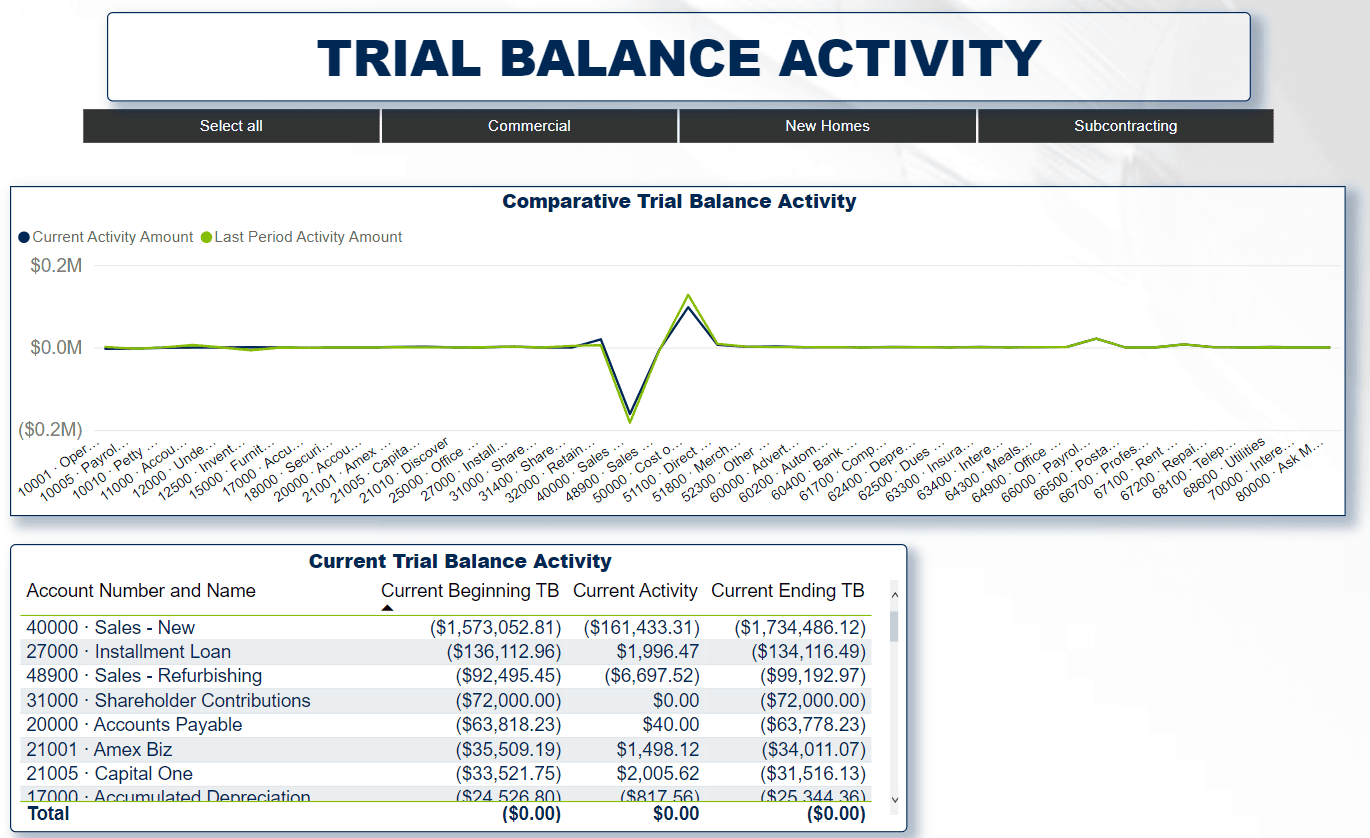
Task: Click the Current Activity Amount legend dot
Action: pyautogui.click(x=24, y=237)
